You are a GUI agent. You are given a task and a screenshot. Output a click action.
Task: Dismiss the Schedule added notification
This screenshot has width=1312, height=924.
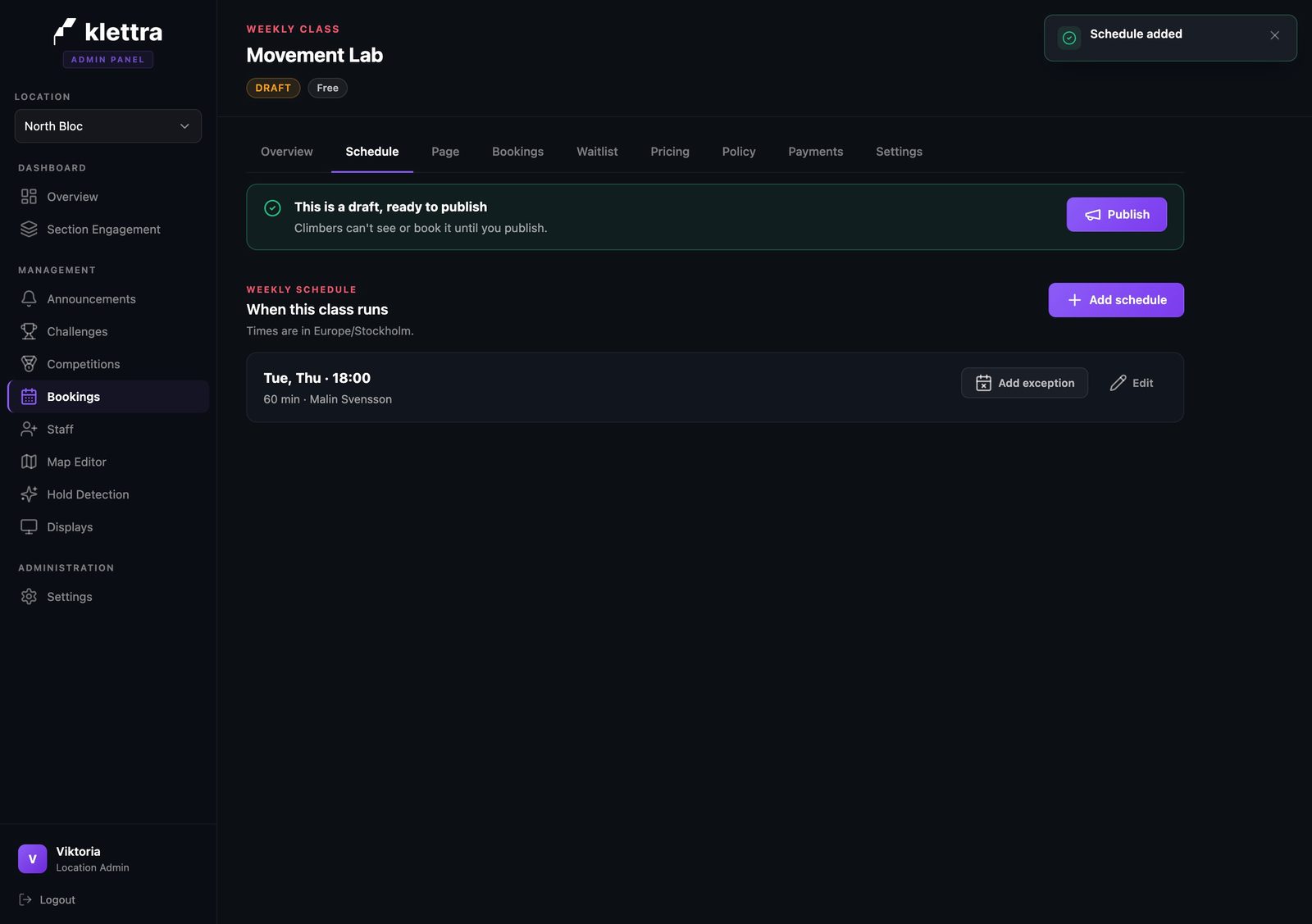[x=1274, y=35]
